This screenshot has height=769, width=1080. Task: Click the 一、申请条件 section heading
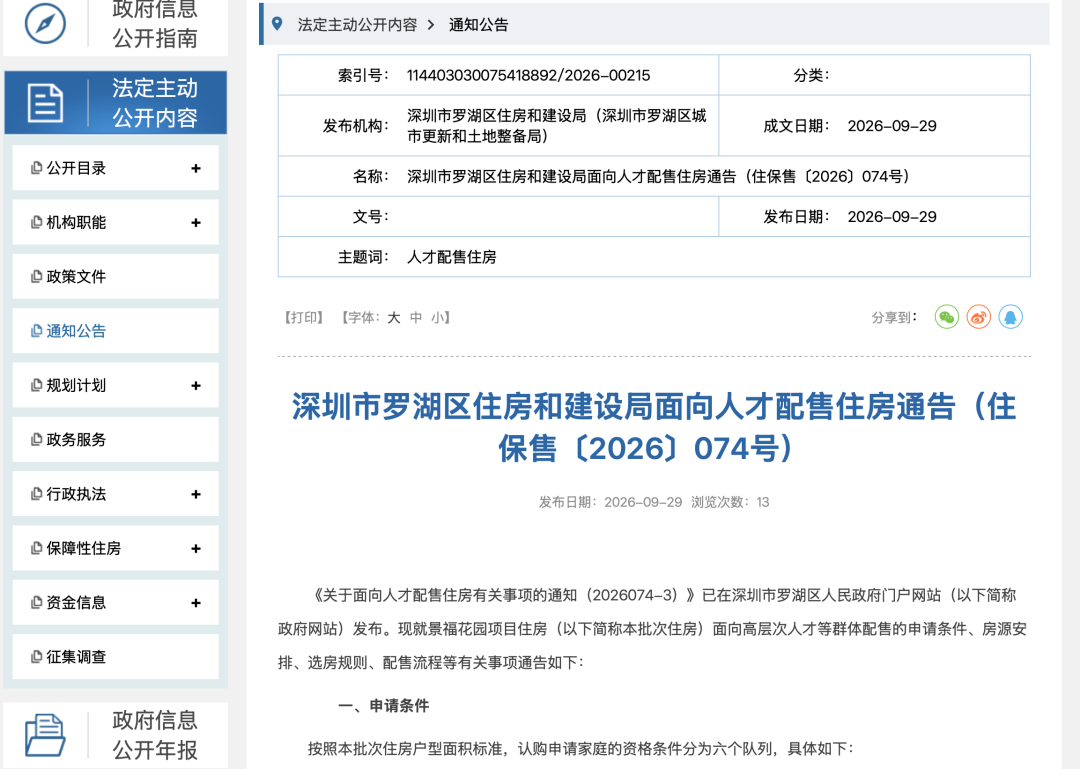(x=384, y=706)
